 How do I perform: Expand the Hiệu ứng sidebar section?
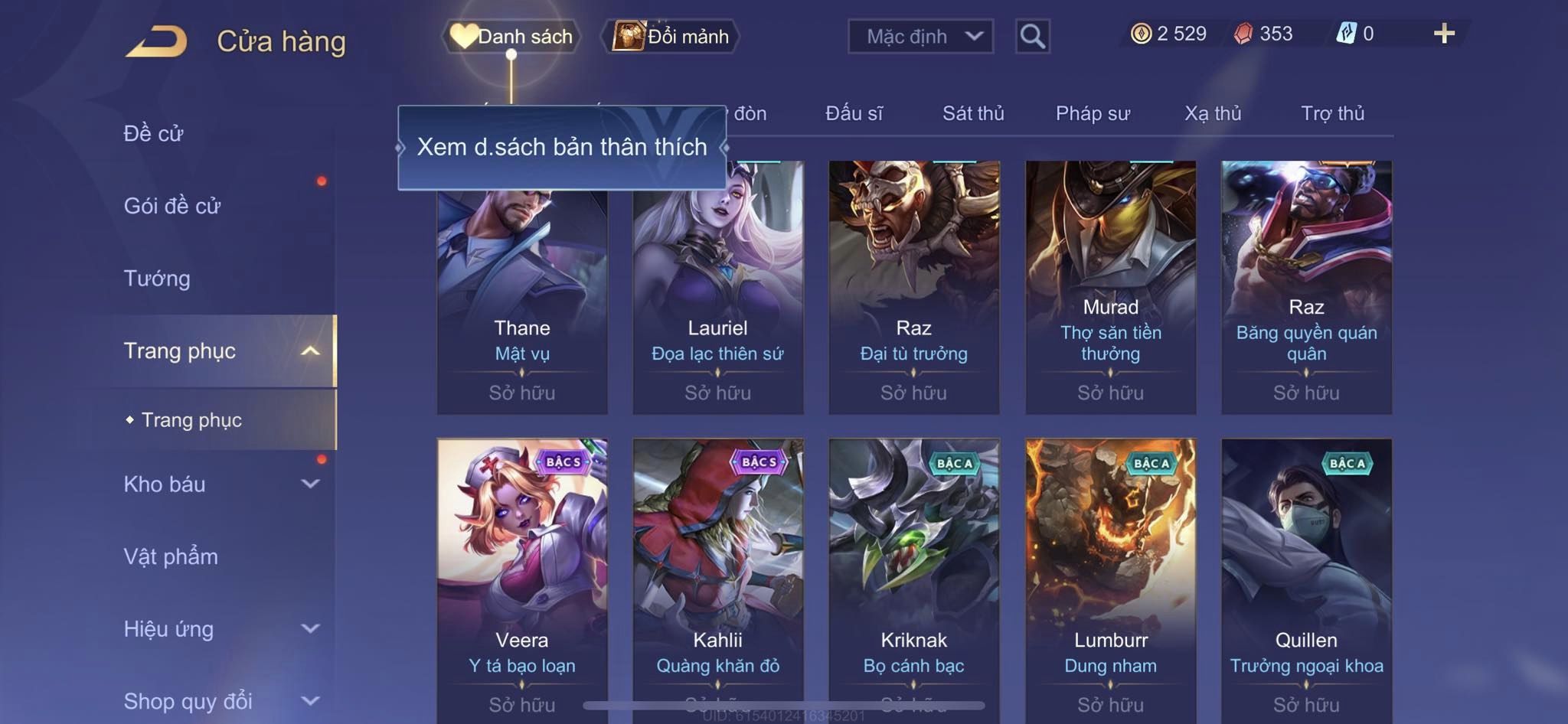[x=309, y=628]
